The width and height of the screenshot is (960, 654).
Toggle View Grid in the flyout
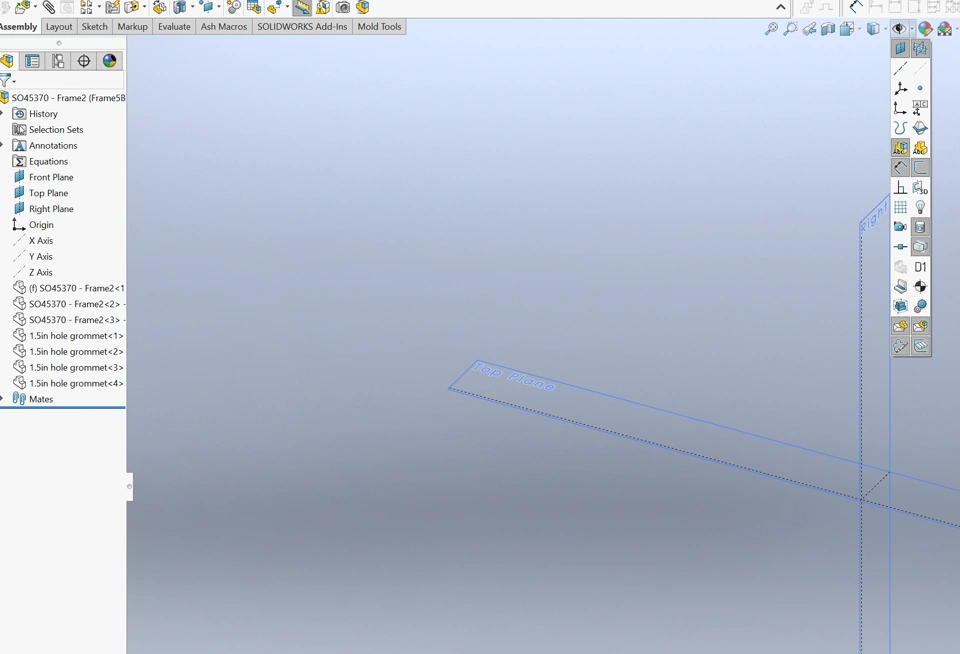click(x=901, y=207)
